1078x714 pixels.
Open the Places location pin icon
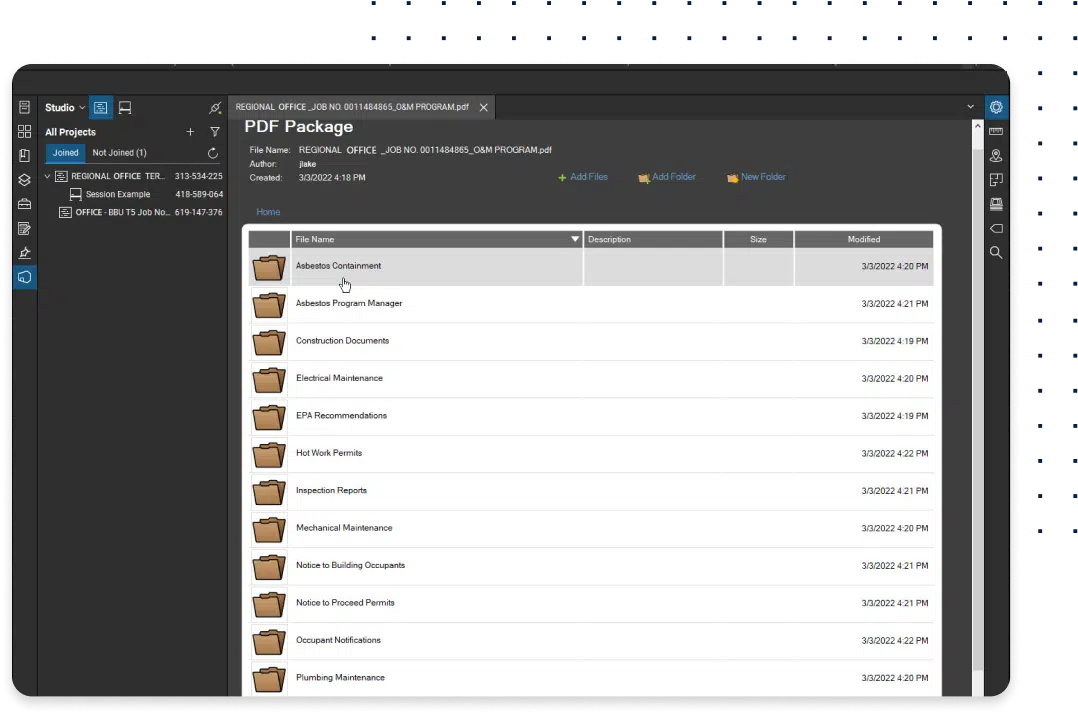coord(996,155)
